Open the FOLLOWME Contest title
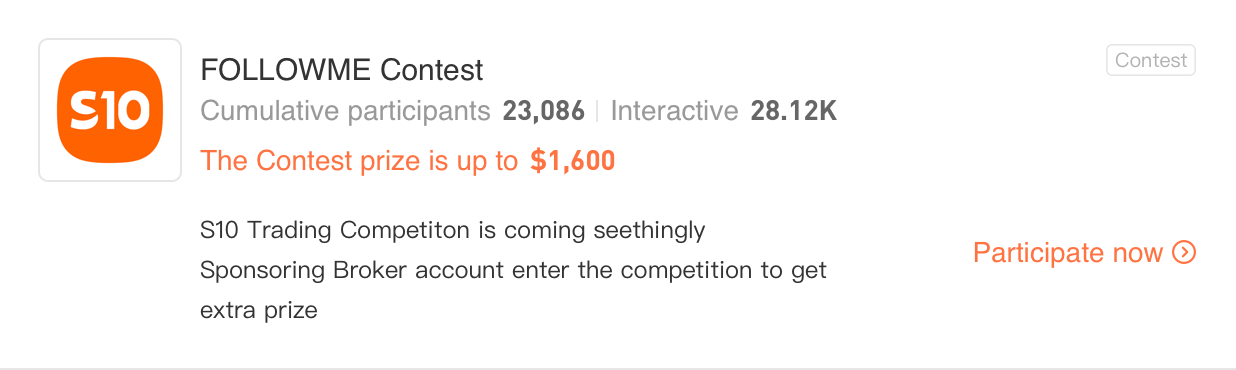 [342, 70]
